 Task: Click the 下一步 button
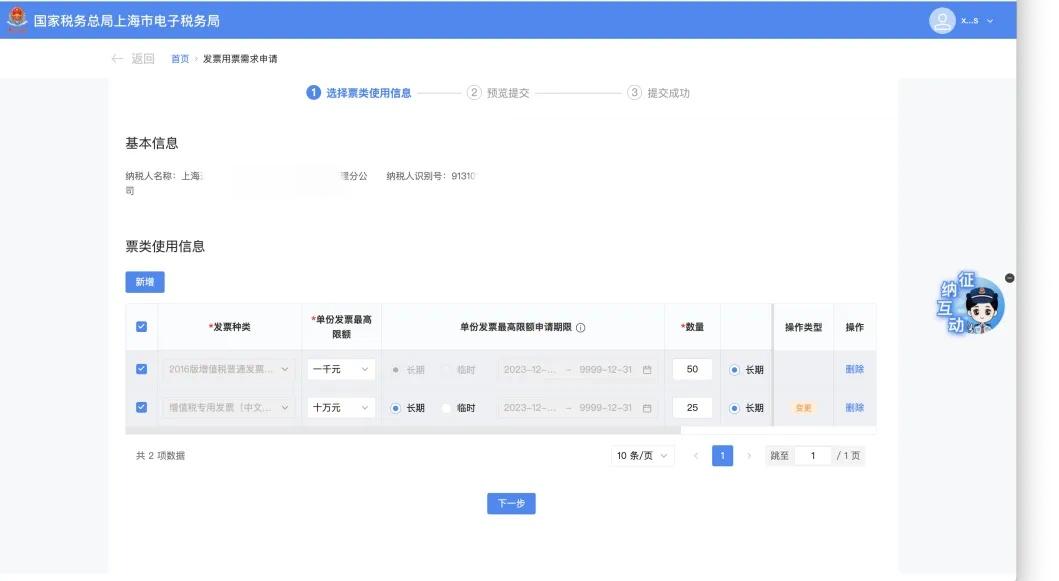(511, 503)
